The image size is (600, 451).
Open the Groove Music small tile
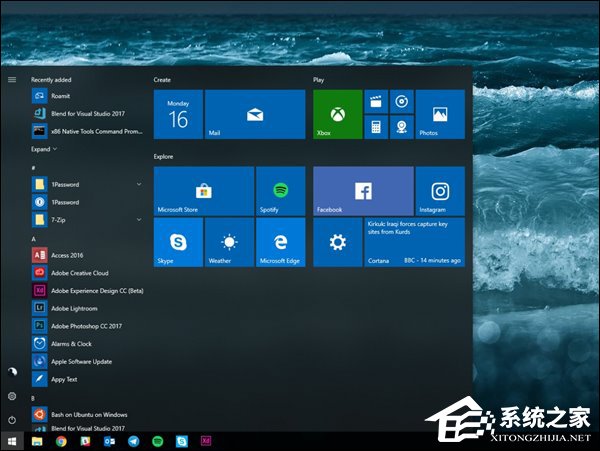point(402,102)
